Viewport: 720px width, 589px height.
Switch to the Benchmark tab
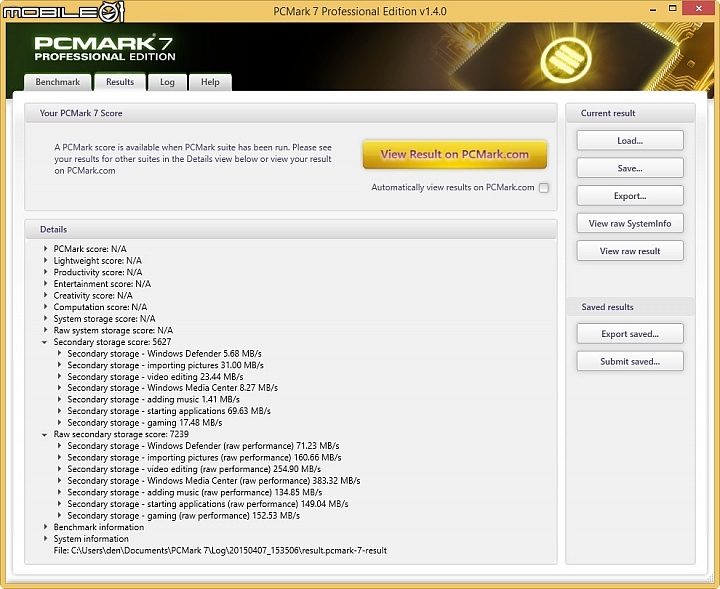click(x=57, y=82)
